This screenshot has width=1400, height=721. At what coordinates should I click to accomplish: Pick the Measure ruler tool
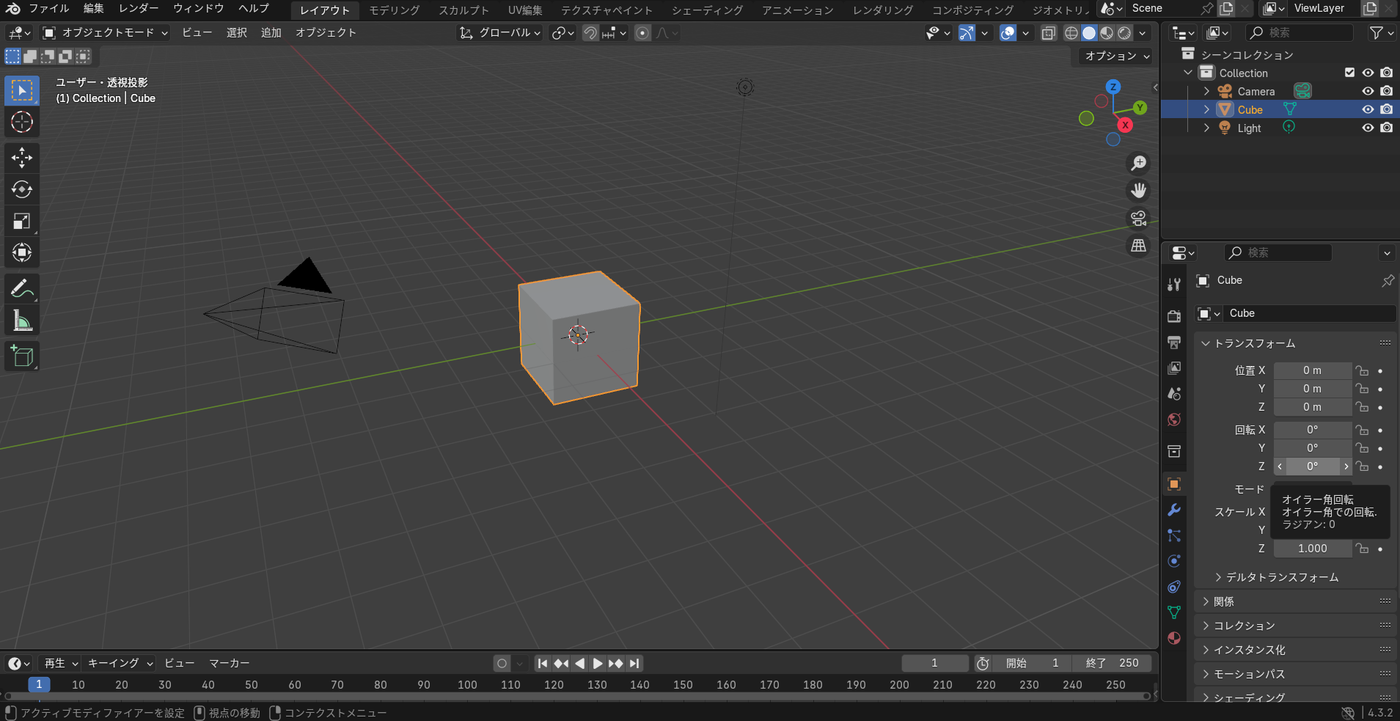point(22,320)
